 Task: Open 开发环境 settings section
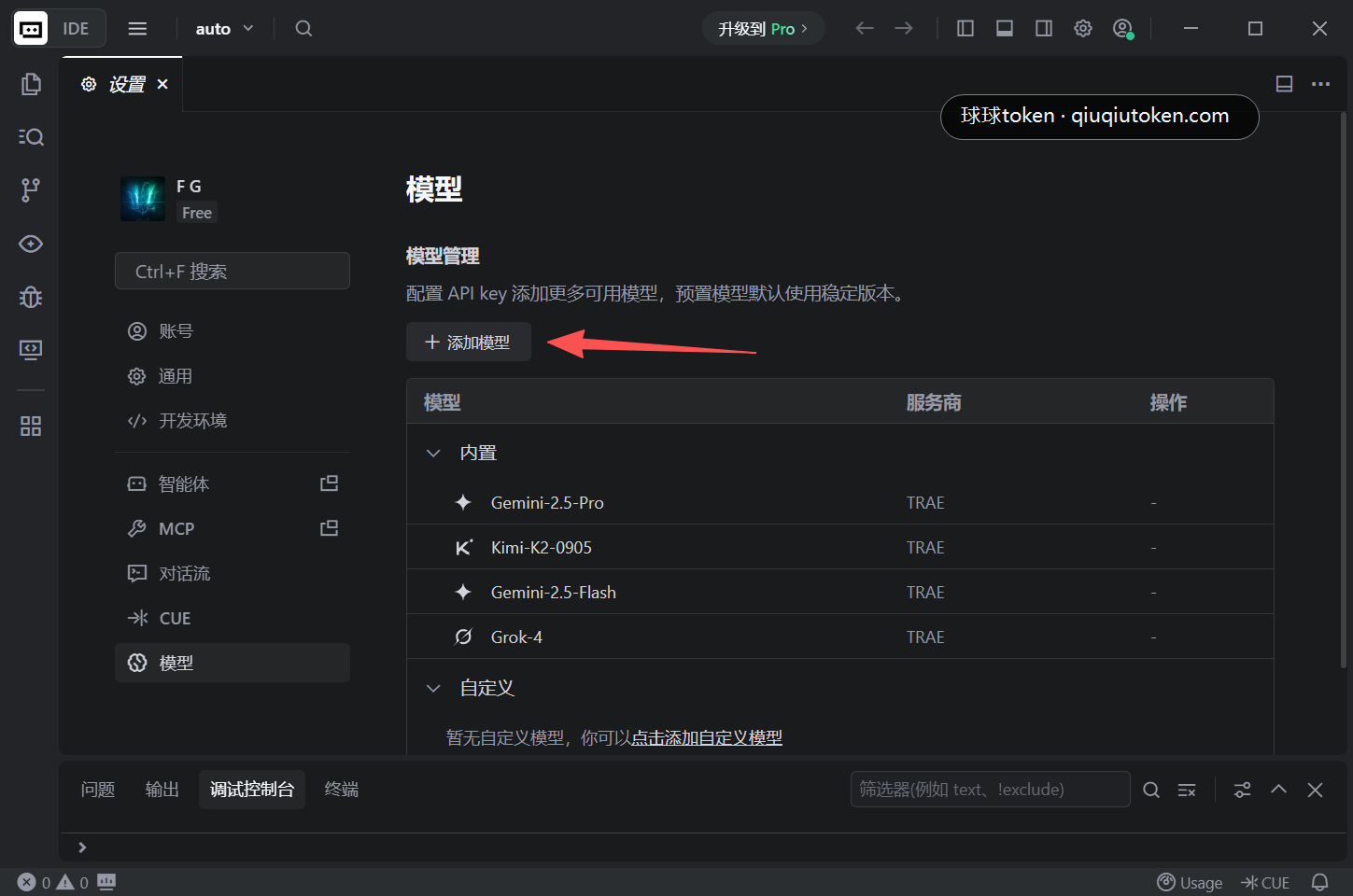point(233,421)
